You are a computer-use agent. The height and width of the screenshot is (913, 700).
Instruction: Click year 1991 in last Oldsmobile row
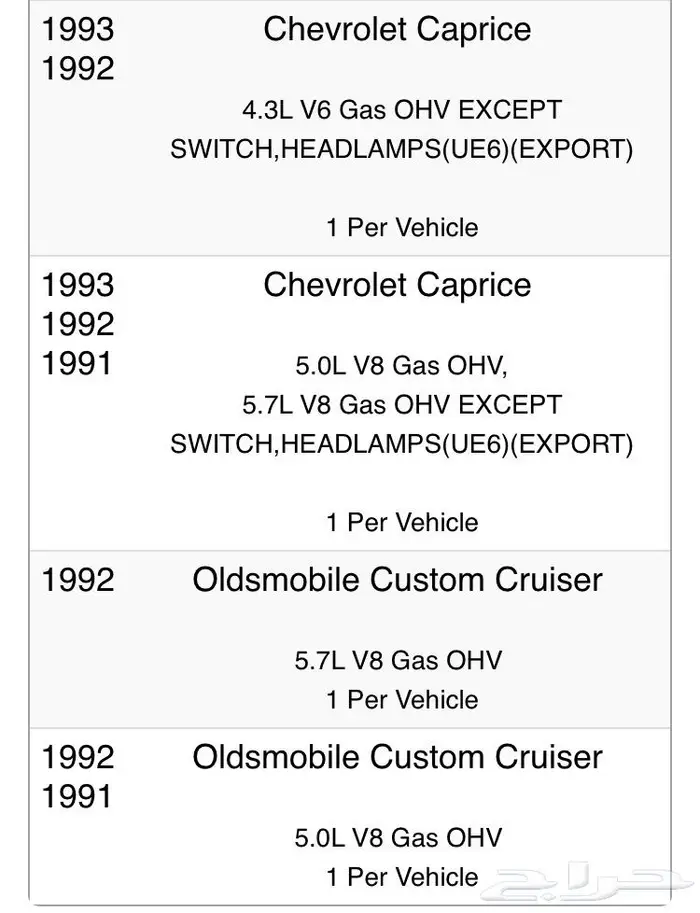tap(77, 797)
